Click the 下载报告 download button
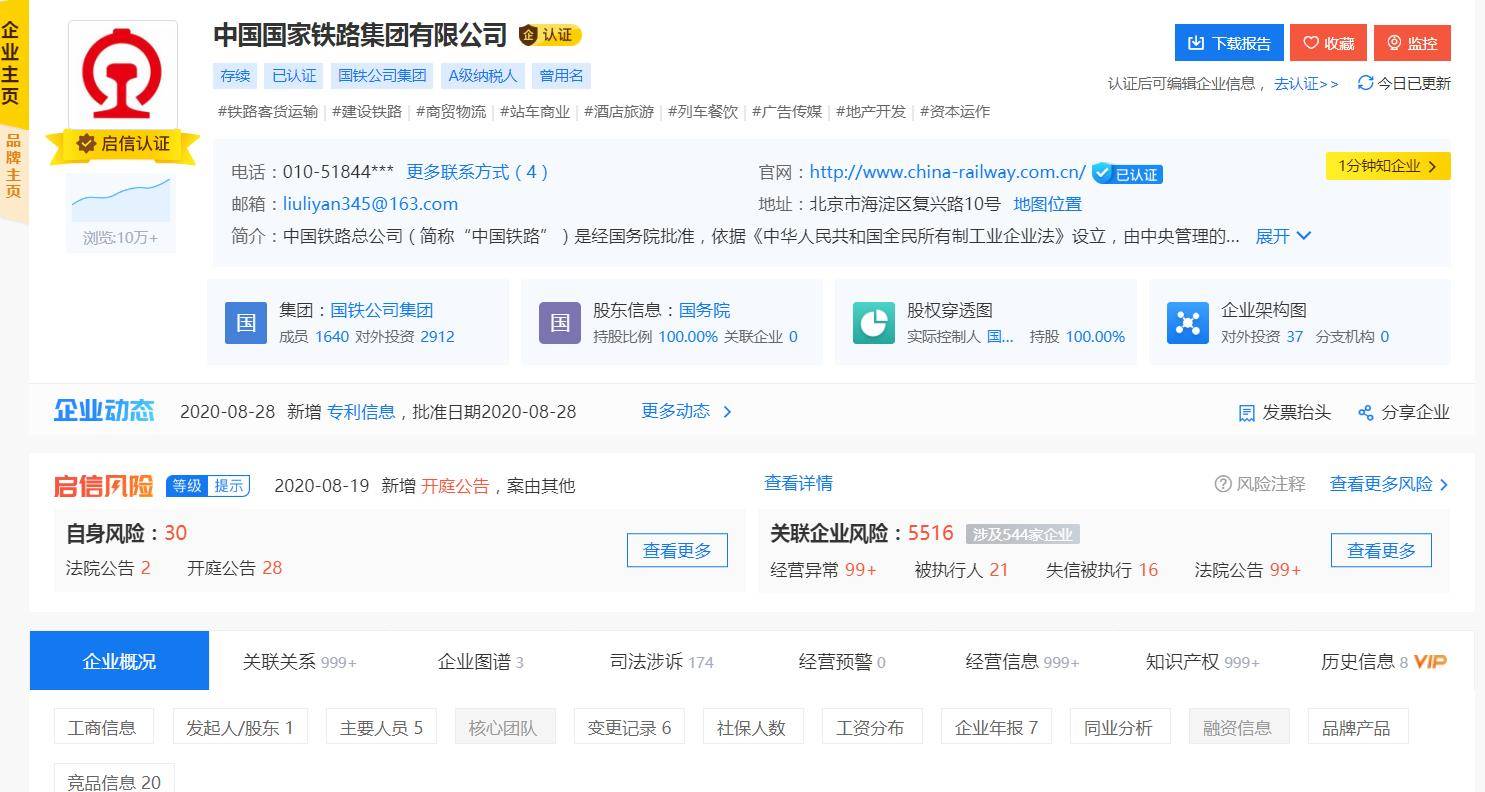The height and width of the screenshot is (792, 1485). pyautogui.click(x=1228, y=43)
